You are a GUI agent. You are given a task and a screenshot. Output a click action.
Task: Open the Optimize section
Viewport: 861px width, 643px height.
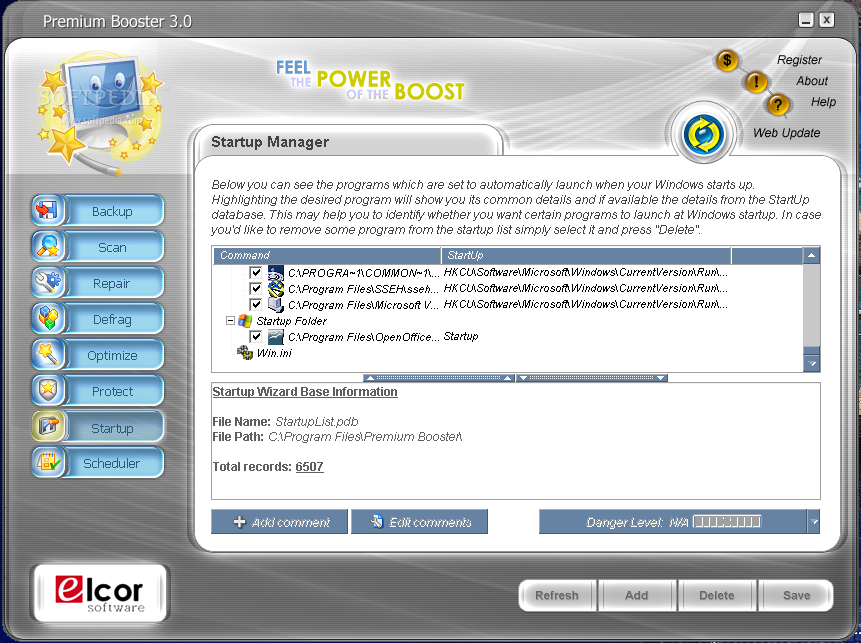click(x=112, y=356)
